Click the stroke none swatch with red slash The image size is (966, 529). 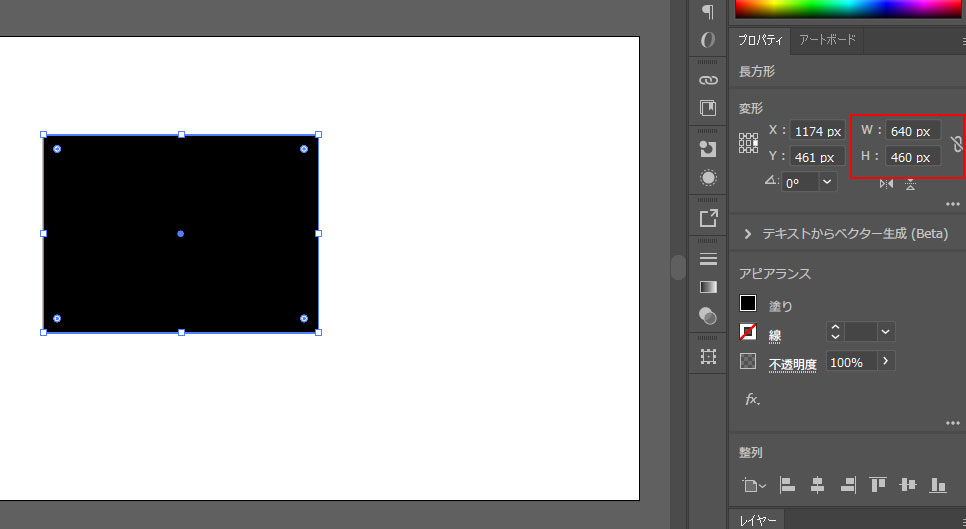(748, 332)
